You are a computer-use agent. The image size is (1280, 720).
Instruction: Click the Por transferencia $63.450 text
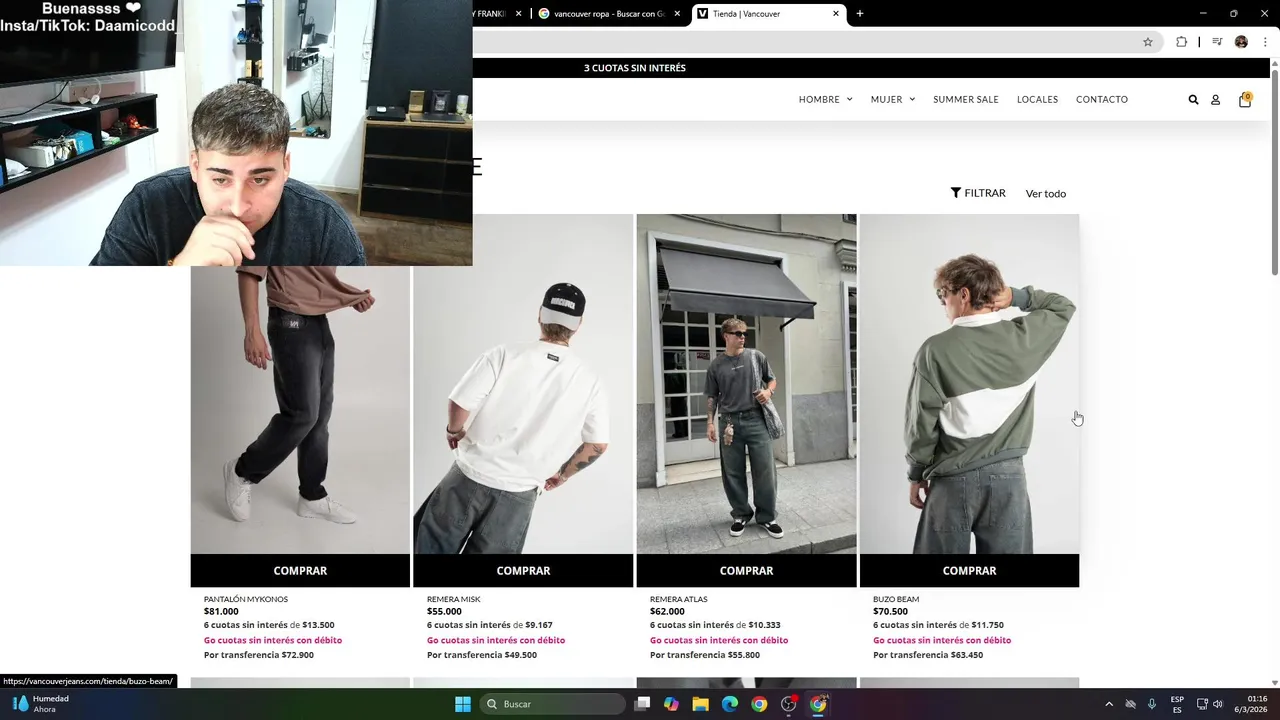coord(928,656)
